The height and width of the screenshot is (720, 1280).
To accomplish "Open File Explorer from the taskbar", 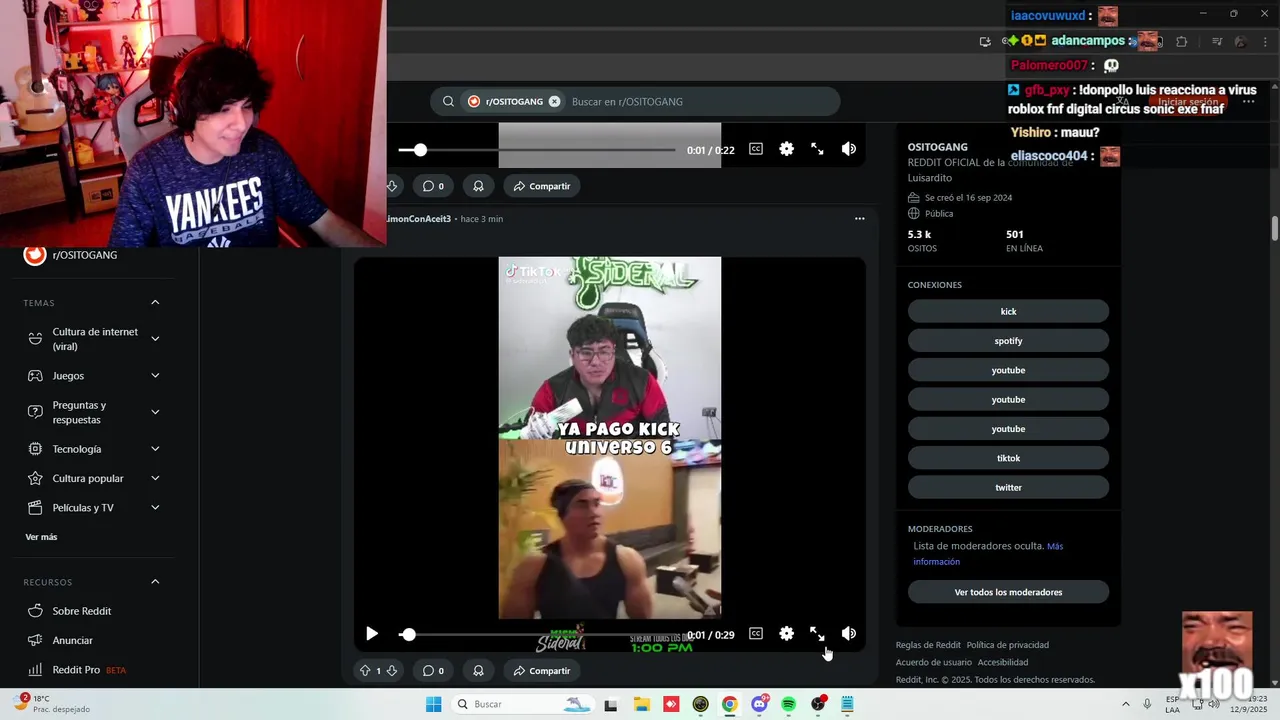I will tap(641, 704).
